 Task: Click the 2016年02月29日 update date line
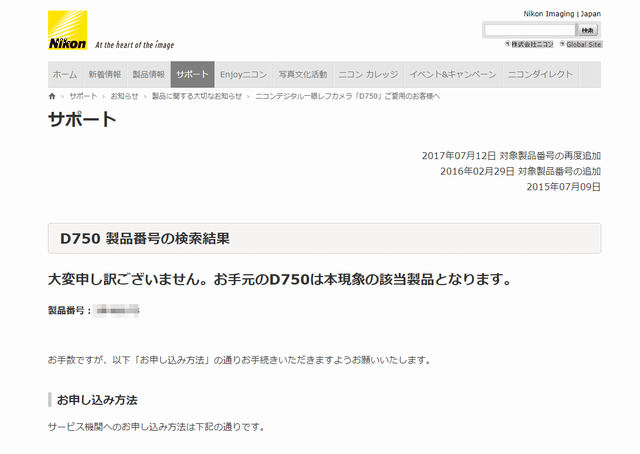pyautogui.click(x=520, y=171)
